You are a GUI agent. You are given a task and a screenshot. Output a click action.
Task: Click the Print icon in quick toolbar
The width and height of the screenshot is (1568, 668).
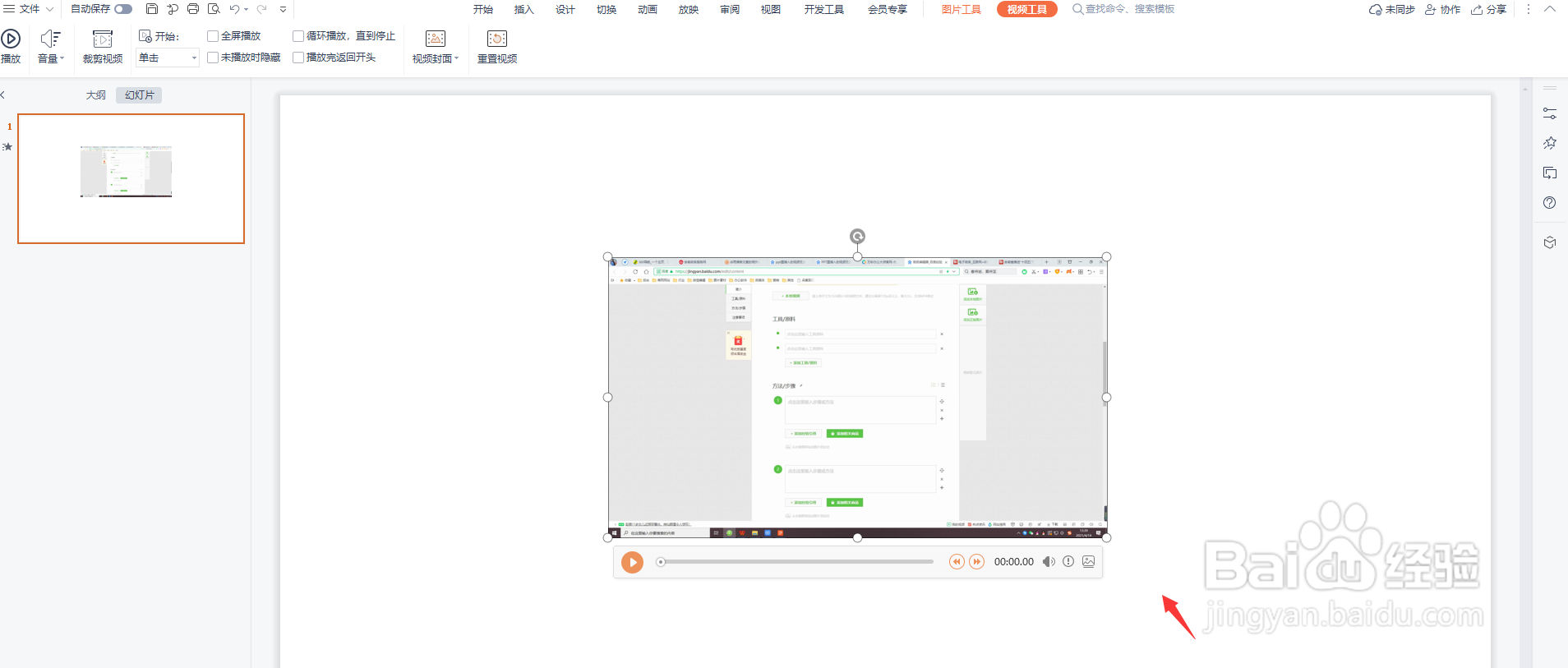pos(193,9)
